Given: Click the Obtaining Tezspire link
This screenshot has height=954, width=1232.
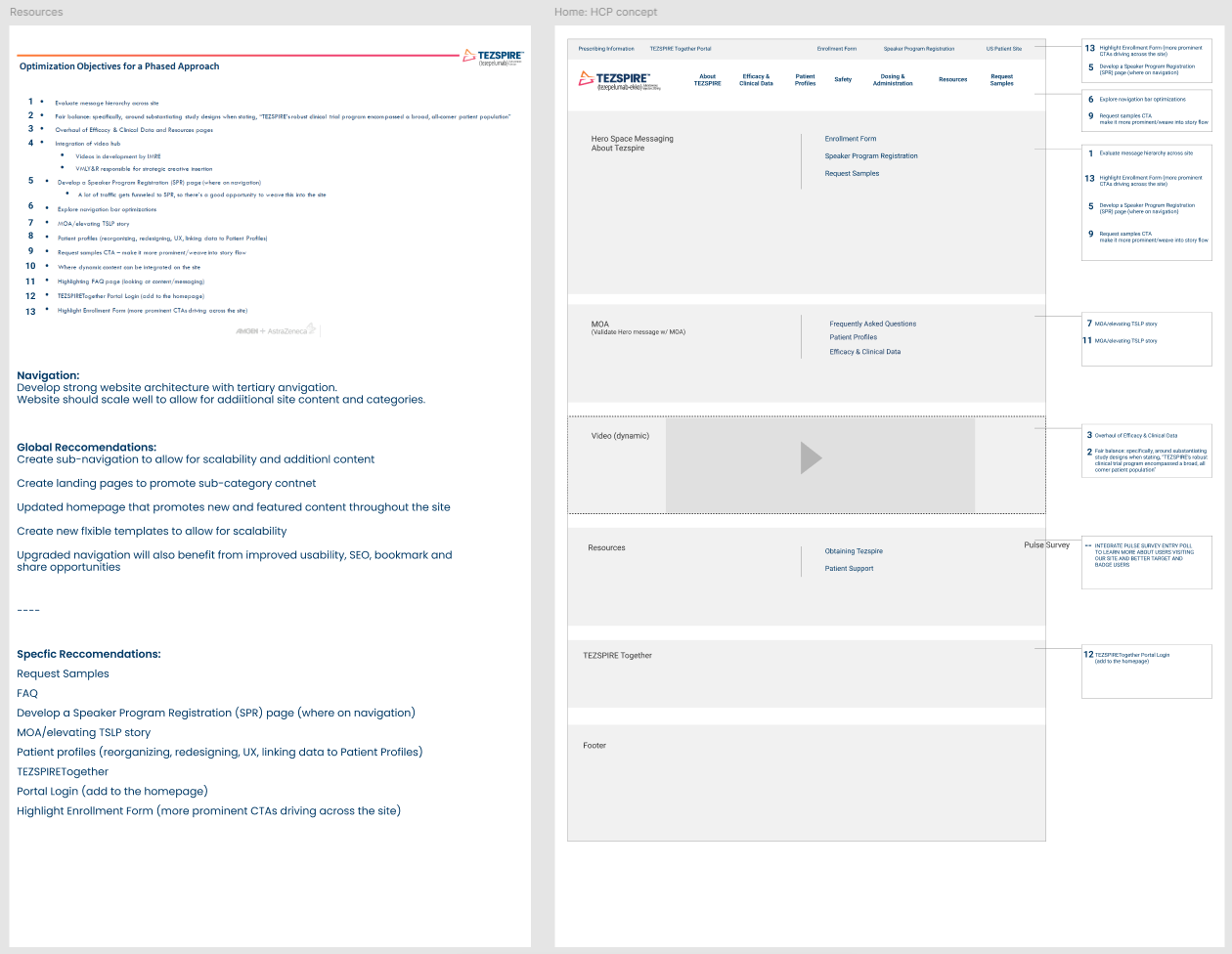Looking at the screenshot, I should tap(854, 551).
